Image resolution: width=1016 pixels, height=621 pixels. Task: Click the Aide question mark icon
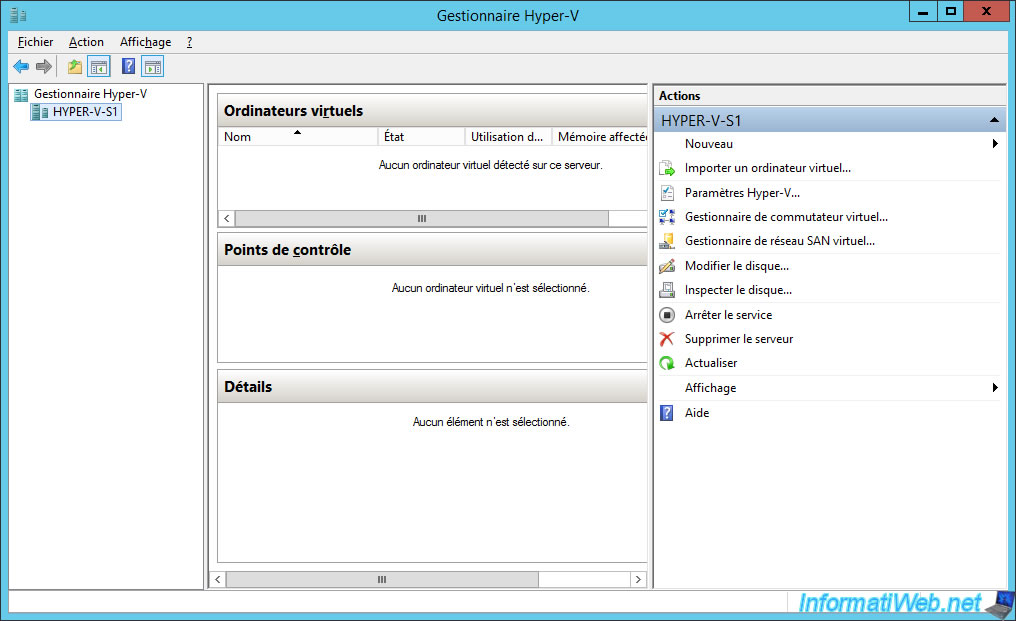point(667,413)
